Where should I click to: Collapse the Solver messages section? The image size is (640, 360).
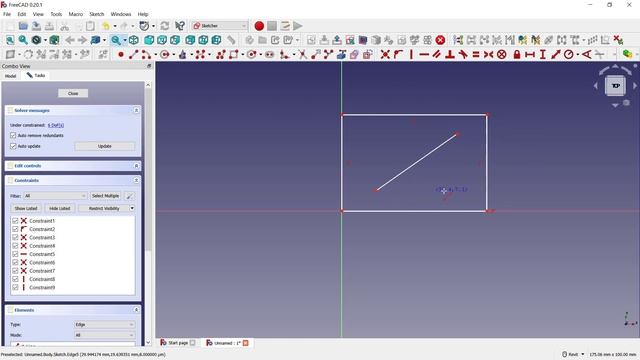click(x=136, y=110)
